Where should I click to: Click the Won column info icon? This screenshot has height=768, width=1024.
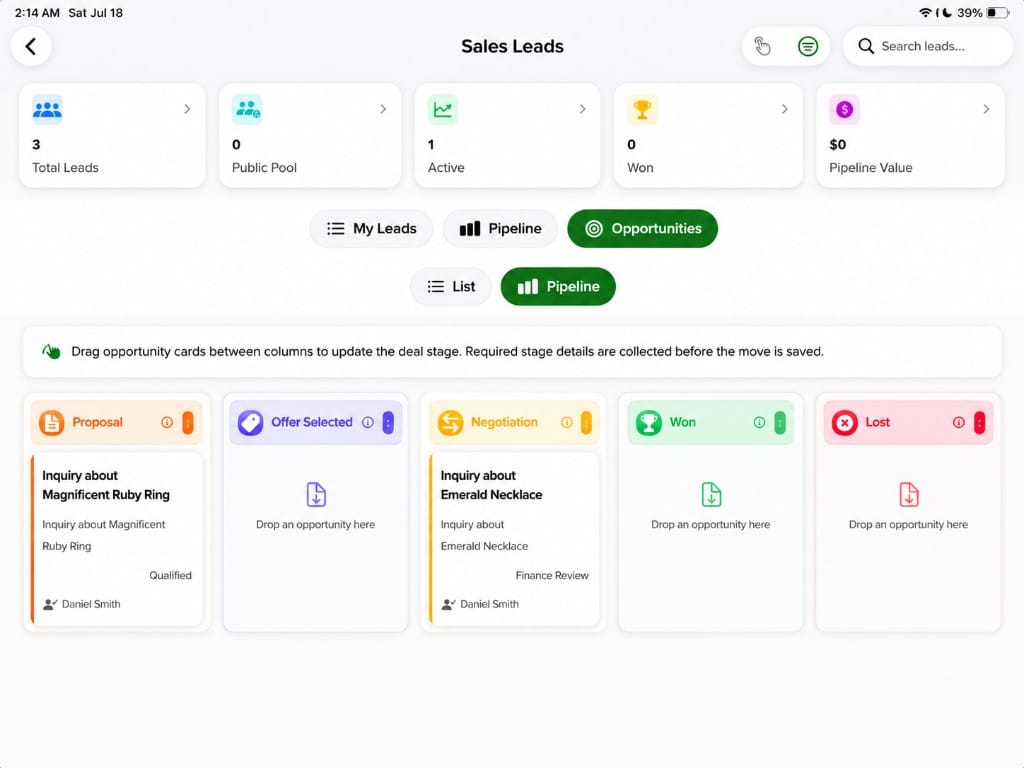(x=759, y=423)
